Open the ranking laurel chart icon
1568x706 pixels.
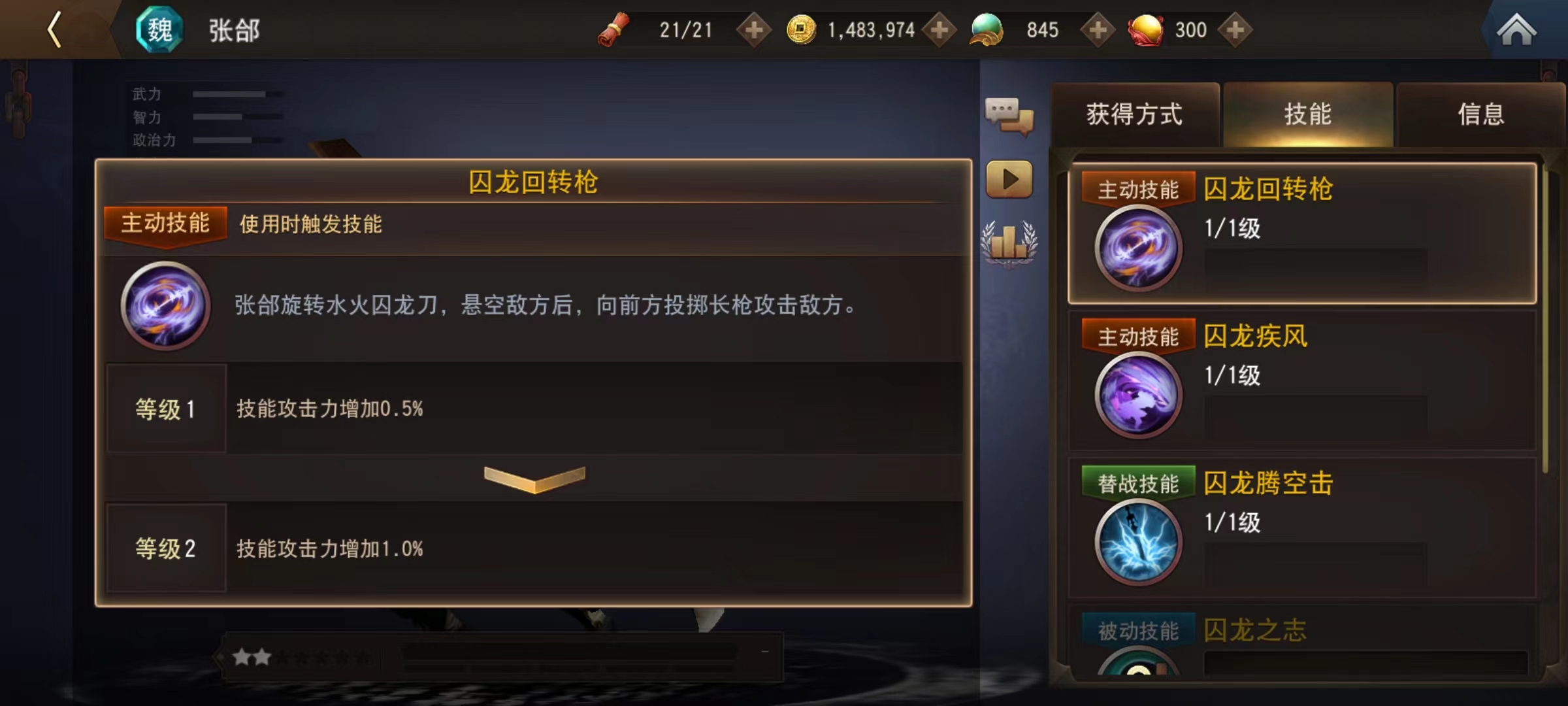1009,243
